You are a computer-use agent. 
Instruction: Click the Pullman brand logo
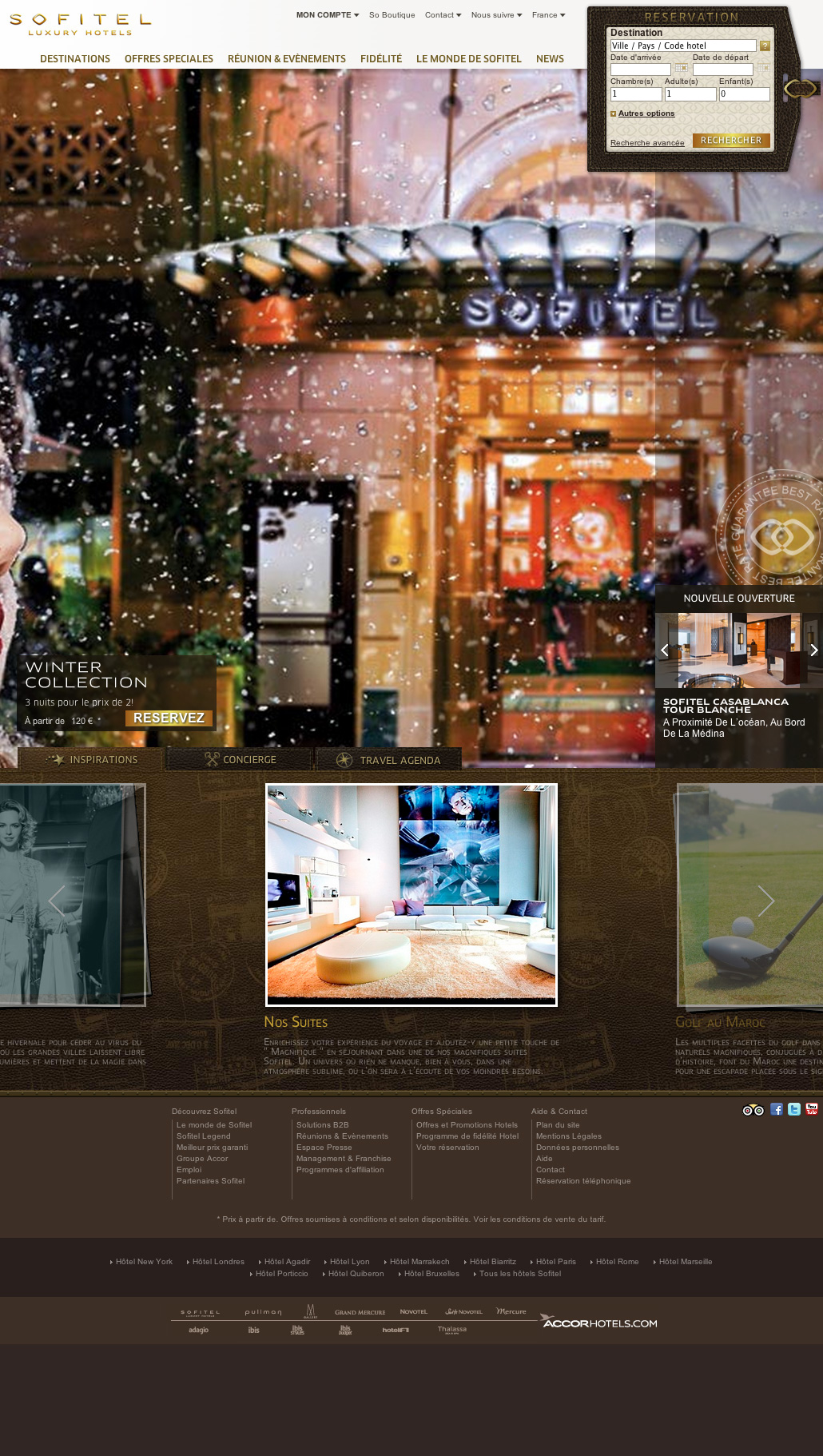coord(263,1311)
